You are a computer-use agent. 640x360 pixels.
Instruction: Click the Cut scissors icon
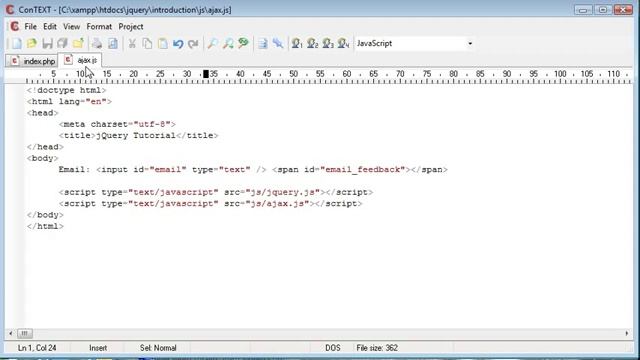(x=132, y=43)
